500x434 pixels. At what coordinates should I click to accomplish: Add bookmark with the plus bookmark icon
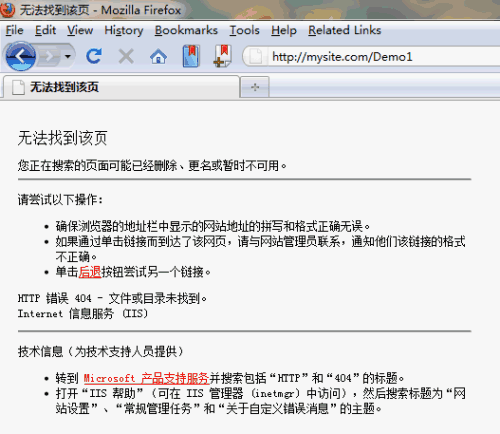click(x=222, y=56)
